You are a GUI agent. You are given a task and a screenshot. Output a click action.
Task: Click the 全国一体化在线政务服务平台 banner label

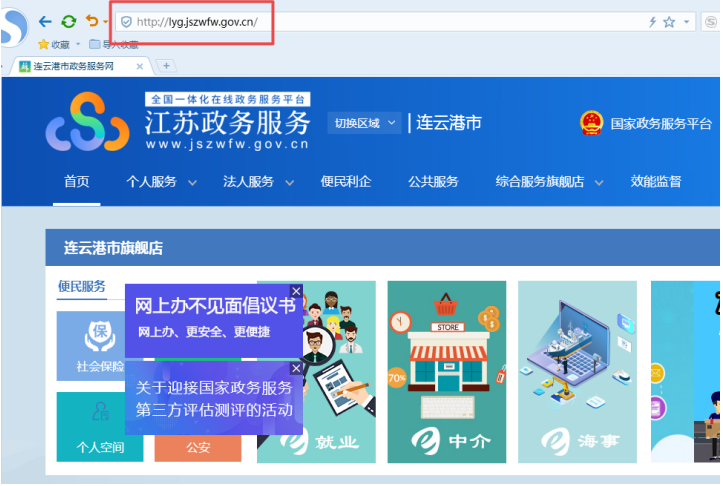pos(228,99)
